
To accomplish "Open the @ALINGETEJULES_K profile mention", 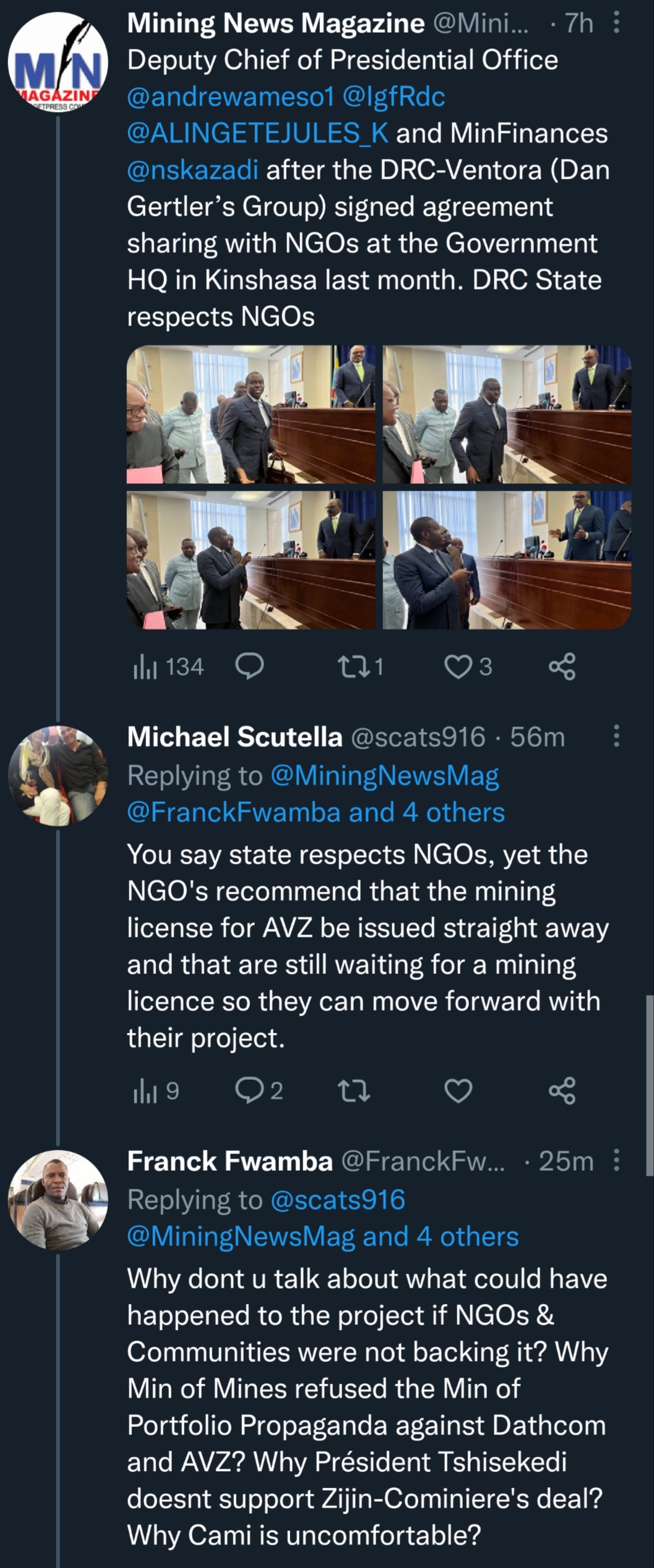I will click(257, 133).
